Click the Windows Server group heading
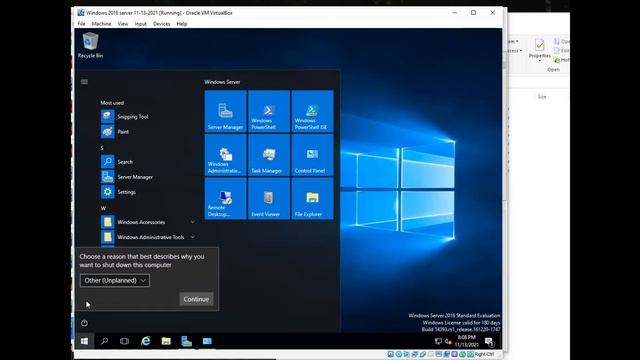The image size is (640, 360). pyautogui.click(x=222, y=82)
